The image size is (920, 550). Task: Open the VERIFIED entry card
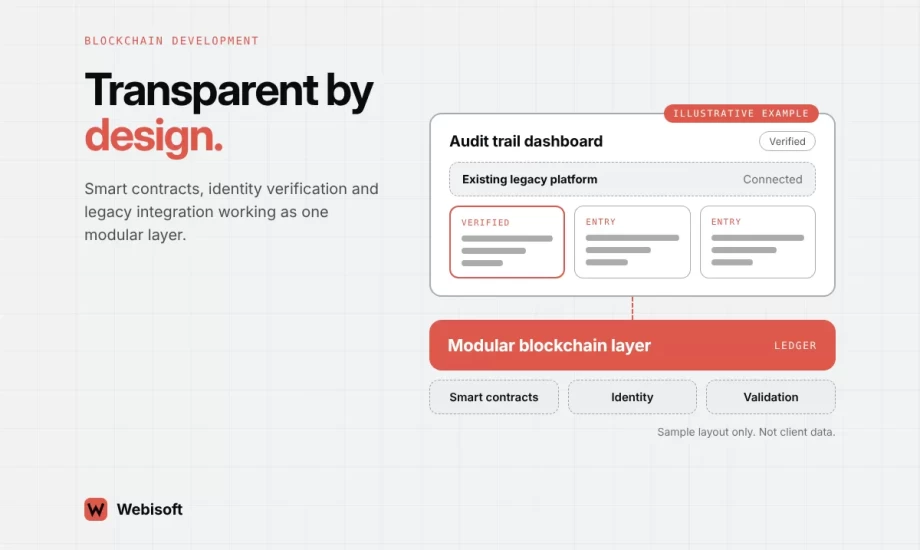pyautogui.click(x=507, y=242)
